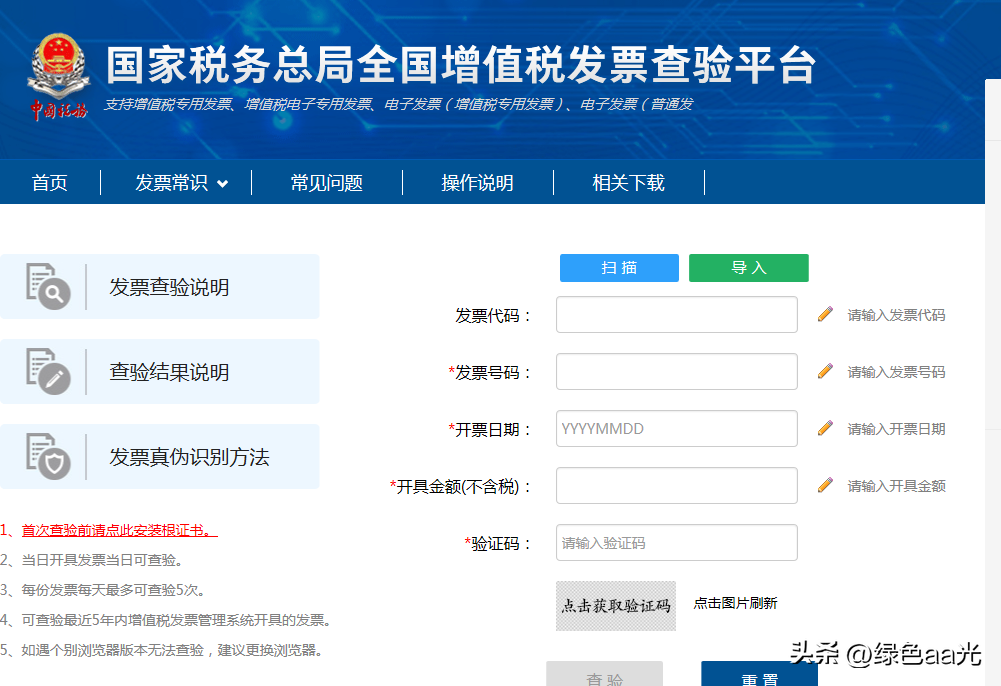The image size is (1001, 686).
Task: Click the pencil icon beside 发票代码 field
Action: pos(824,313)
